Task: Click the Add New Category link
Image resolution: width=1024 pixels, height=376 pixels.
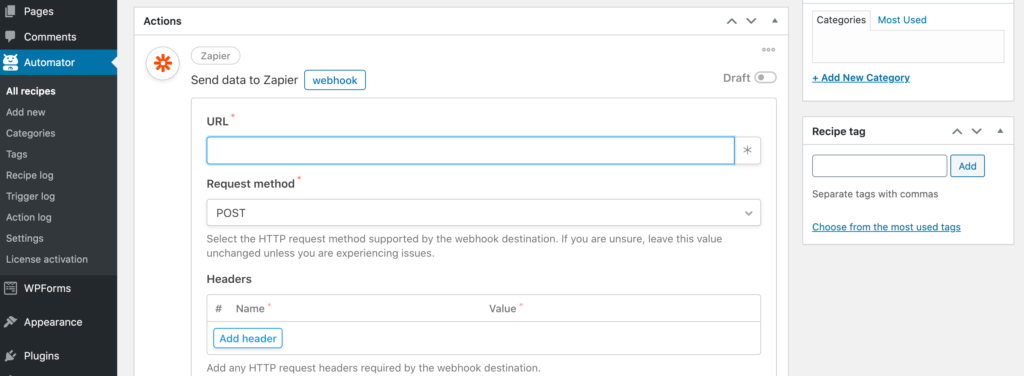Action: [x=861, y=78]
